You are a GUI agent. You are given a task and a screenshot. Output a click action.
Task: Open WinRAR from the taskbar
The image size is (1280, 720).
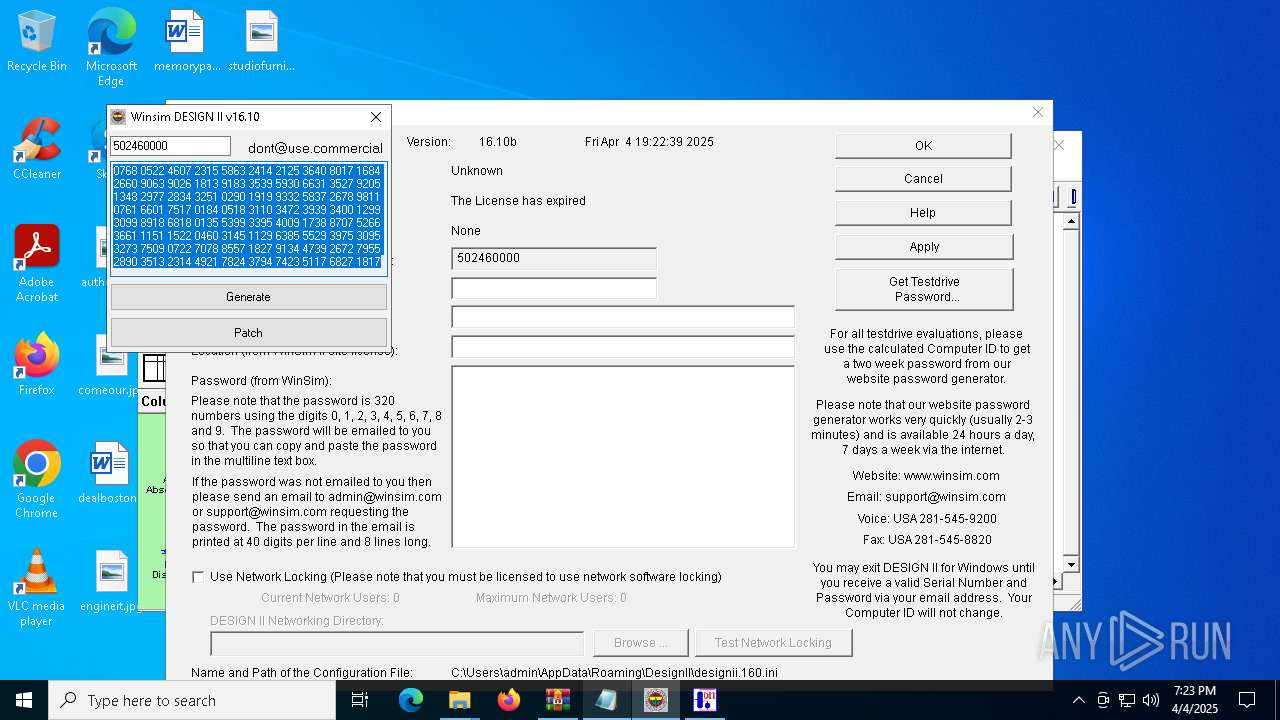click(x=558, y=700)
